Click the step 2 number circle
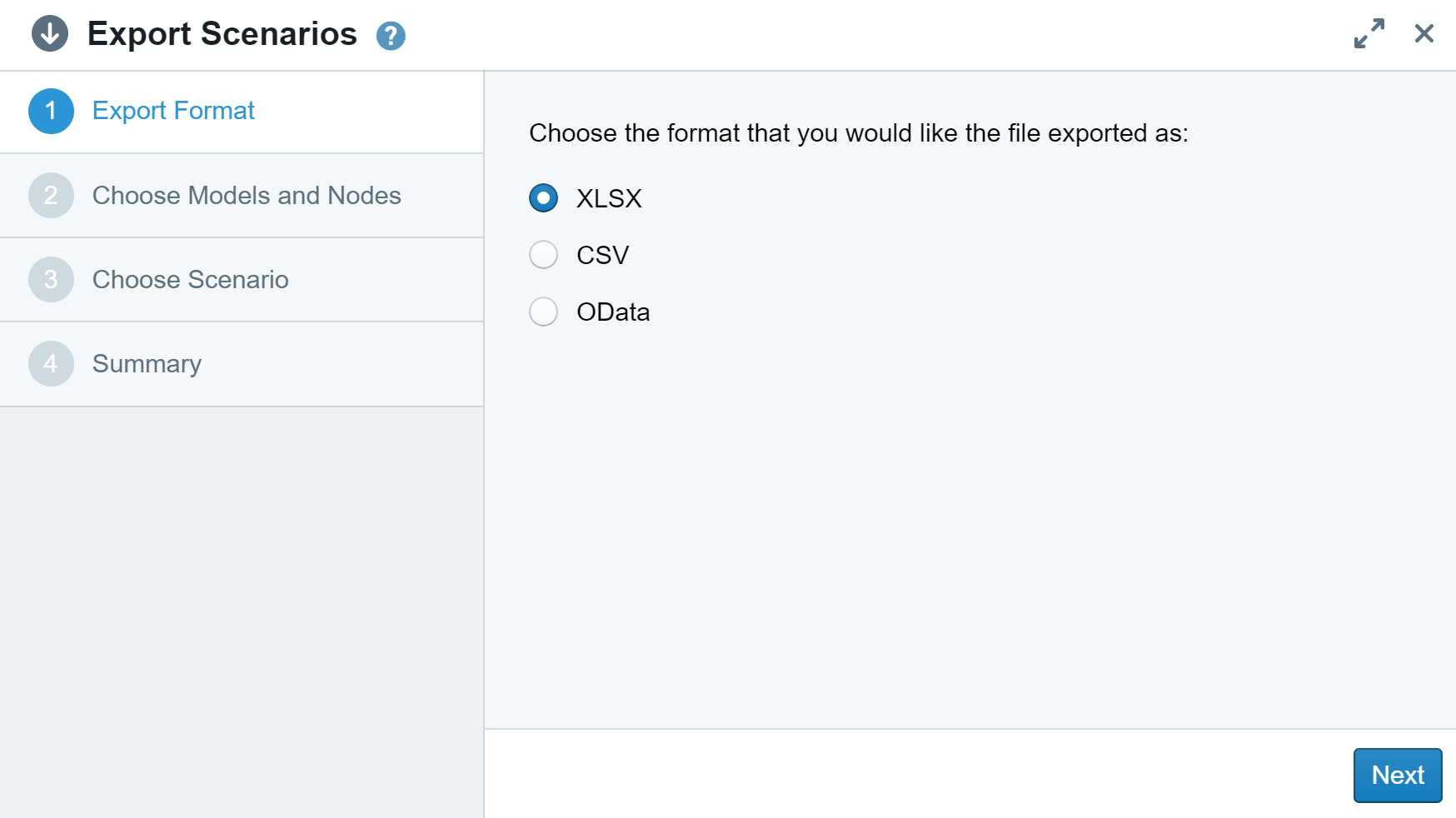Screen dimensions: 1456x818 (x=51, y=196)
